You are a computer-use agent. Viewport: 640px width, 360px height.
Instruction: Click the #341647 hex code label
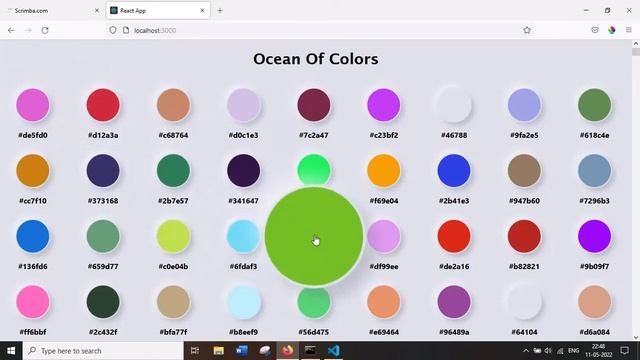243,201
